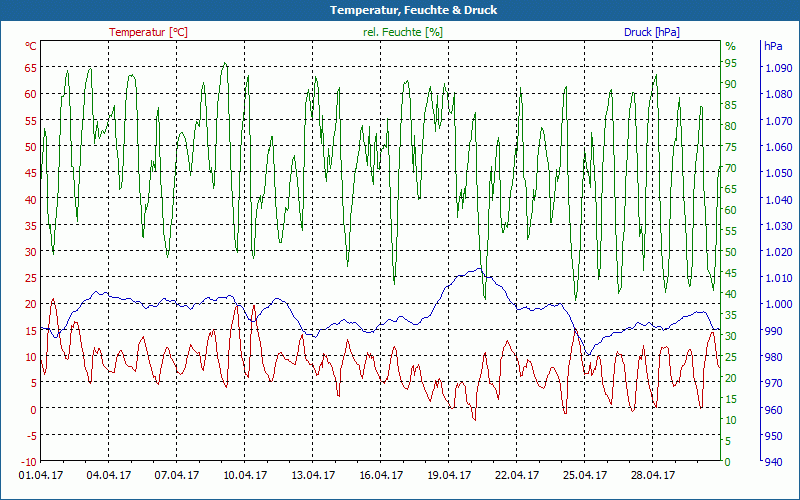800x500 pixels.
Task: Click 990 on the blue pressure axis
Action: 773,331
